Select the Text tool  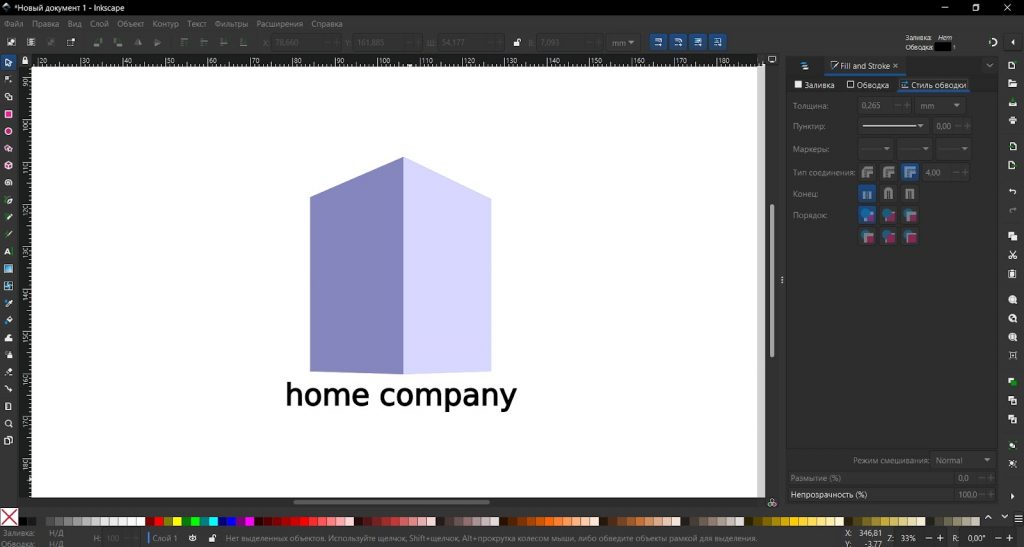pyautogui.click(x=8, y=251)
